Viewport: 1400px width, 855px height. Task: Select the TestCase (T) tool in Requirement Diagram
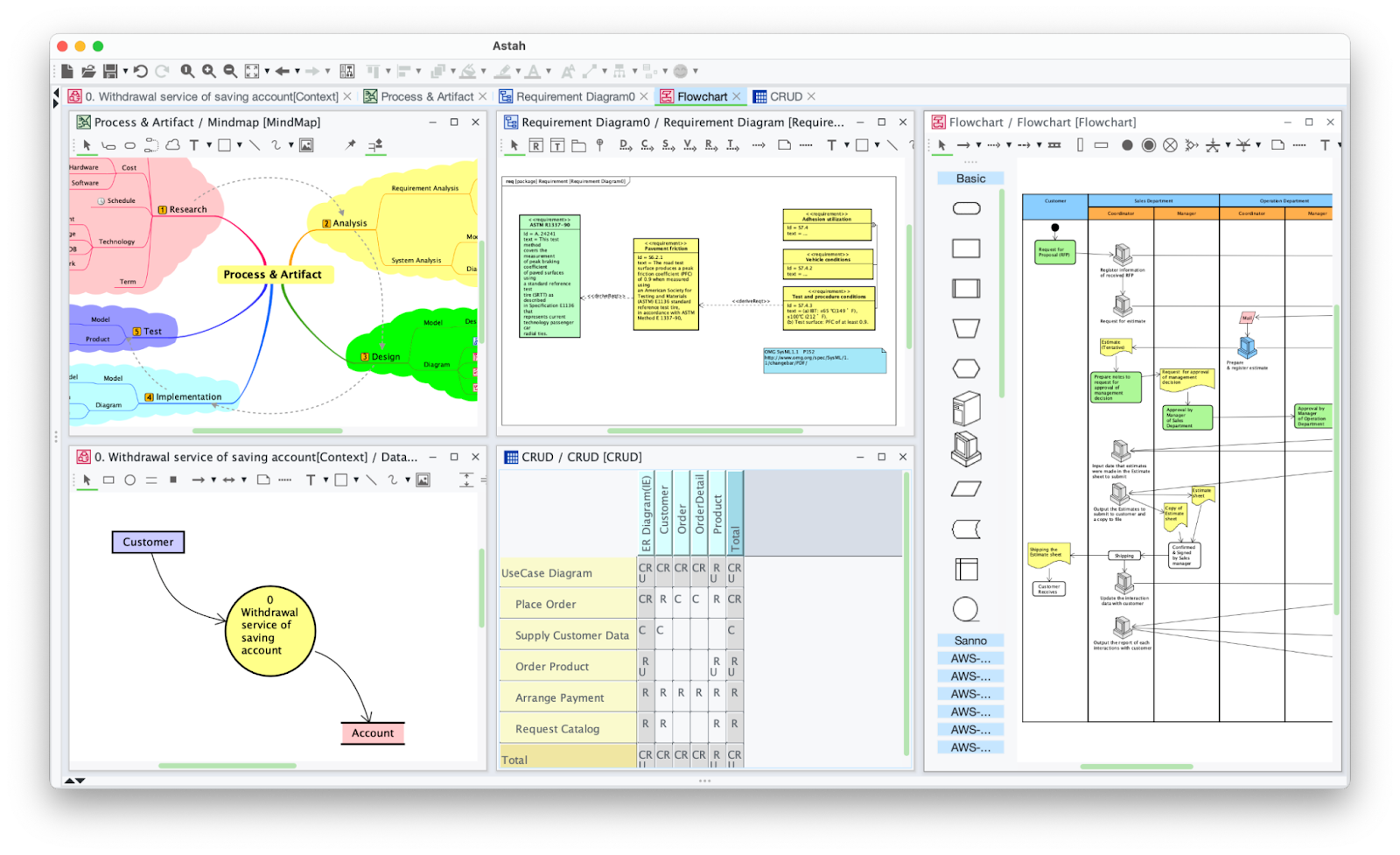pyautogui.click(x=557, y=145)
